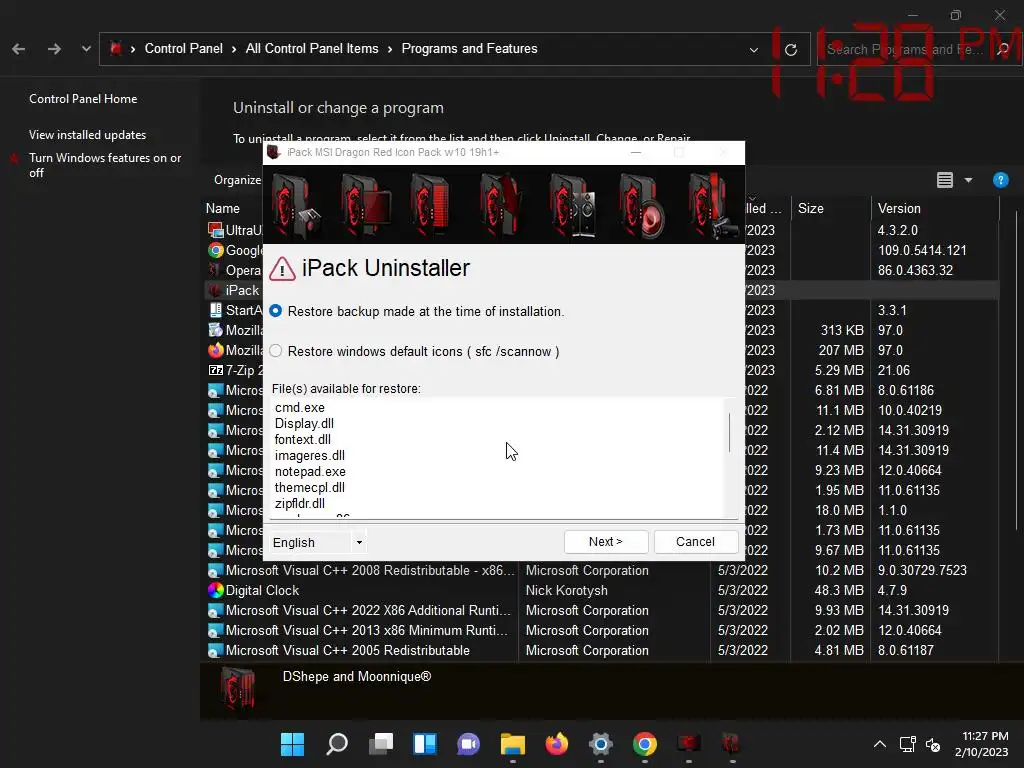This screenshot has height=768, width=1024.
Task: Click the UltraUXThemePatcher list icon
Action: tap(216, 230)
